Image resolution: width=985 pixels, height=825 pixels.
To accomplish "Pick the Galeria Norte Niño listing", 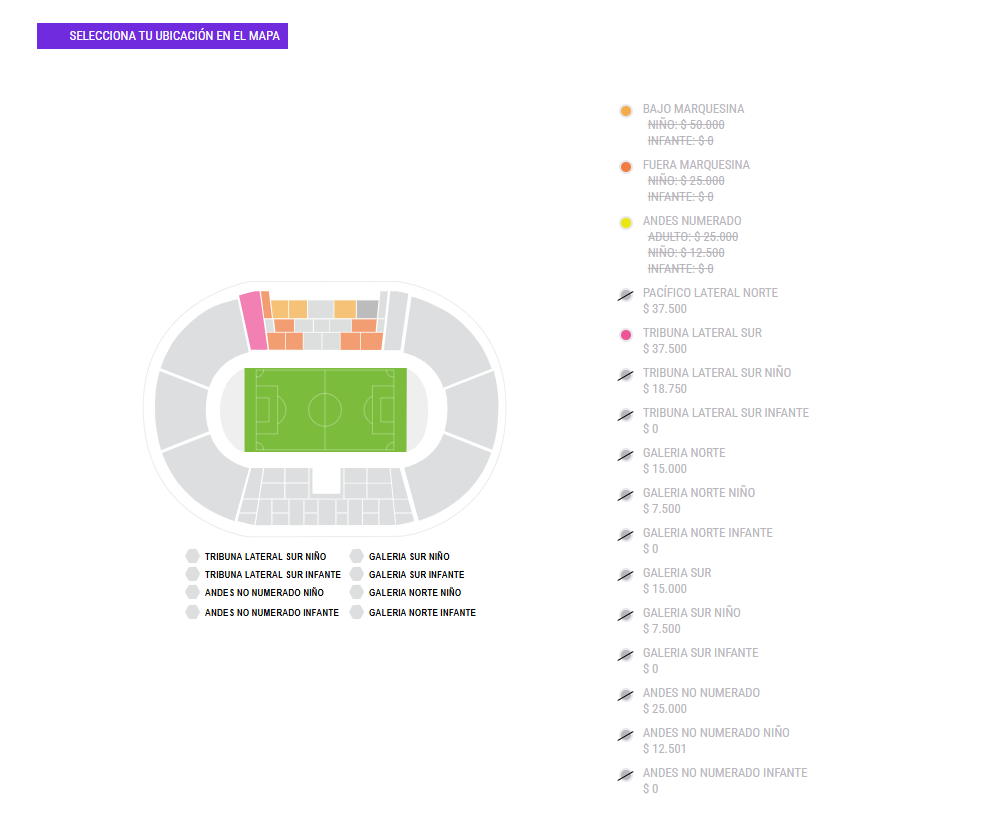I will (x=698, y=493).
